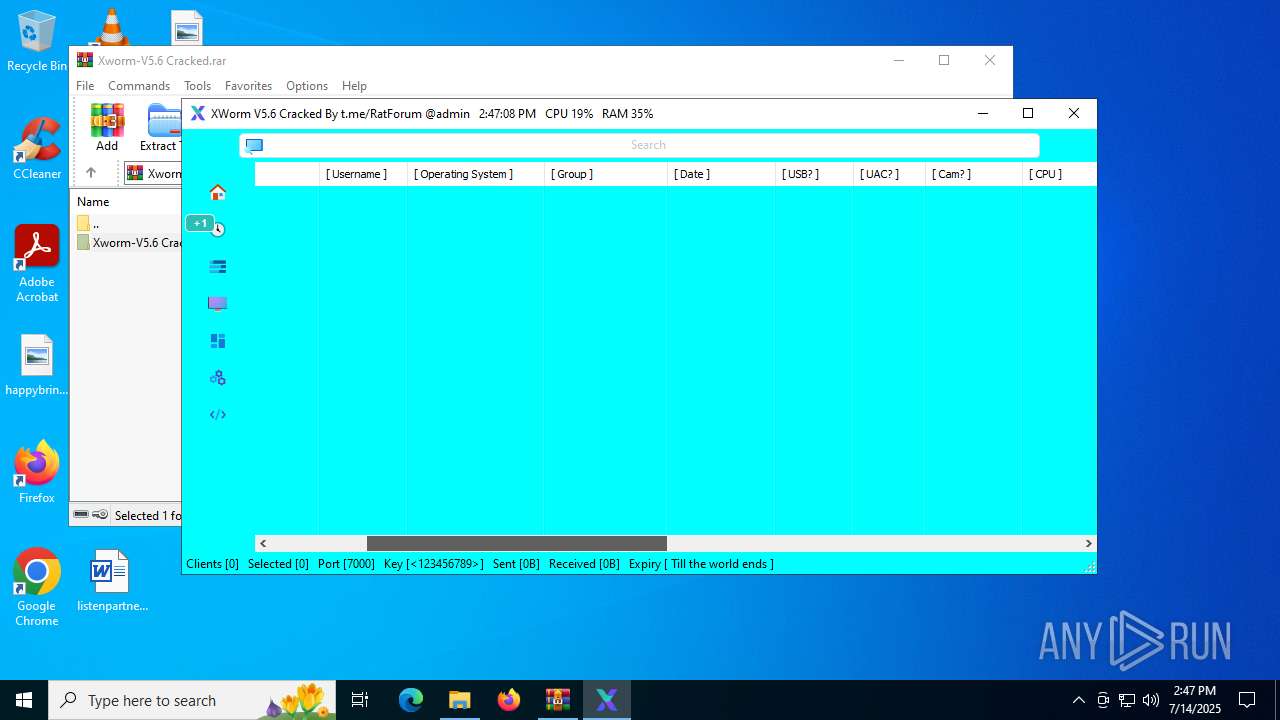Switch to WinRAR in the taskbar

click(557, 700)
